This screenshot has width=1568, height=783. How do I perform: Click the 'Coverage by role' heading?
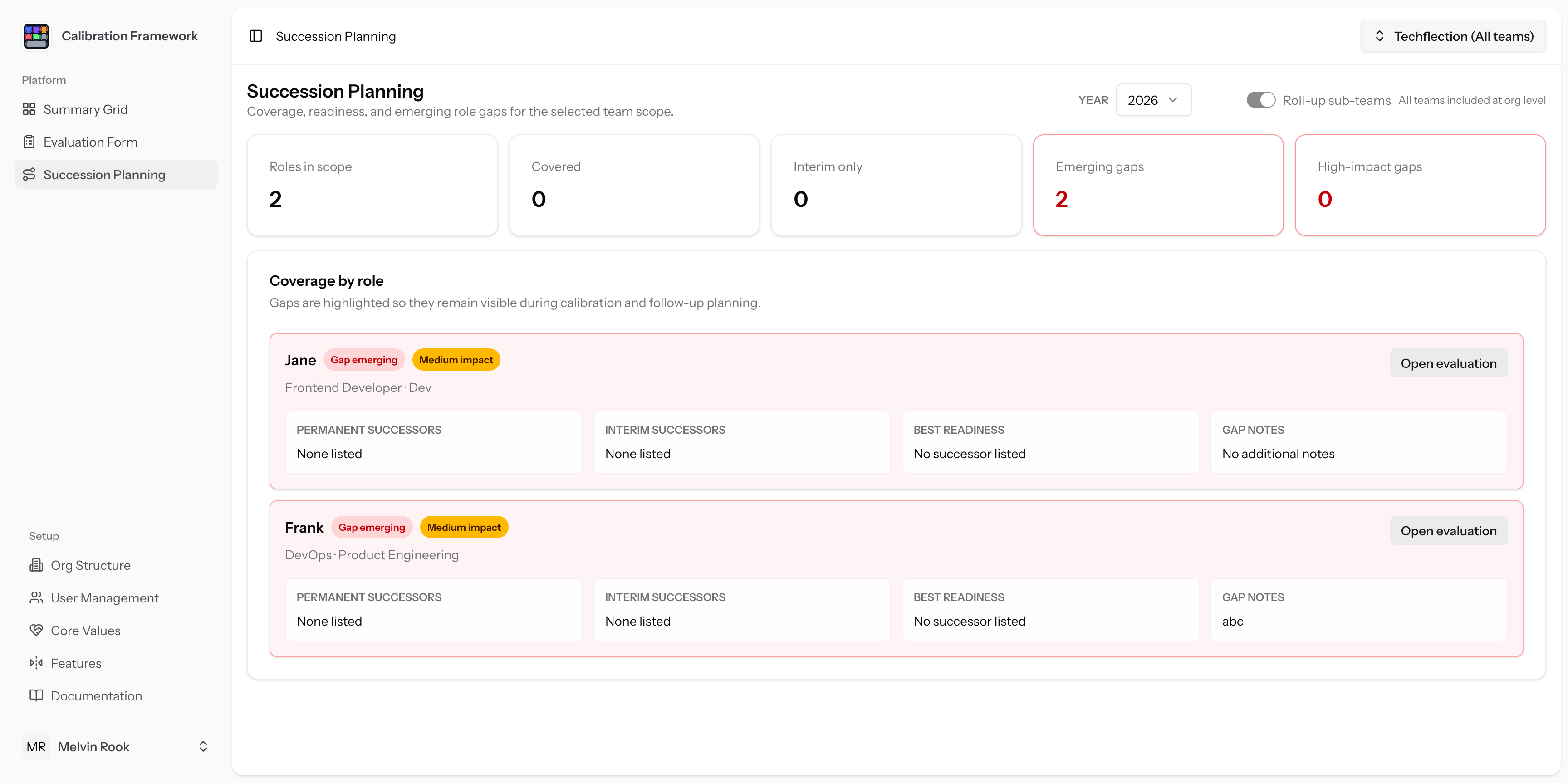(x=326, y=280)
